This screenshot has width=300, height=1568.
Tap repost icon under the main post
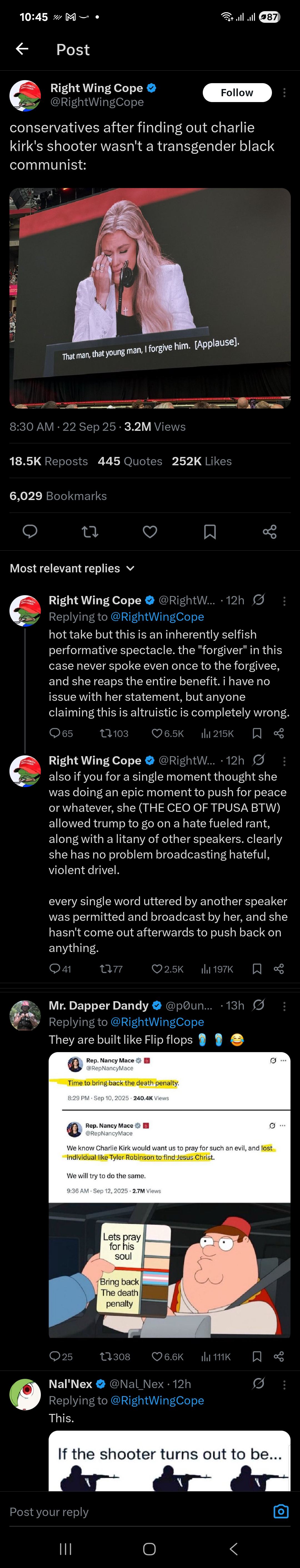(x=89, y=531)
